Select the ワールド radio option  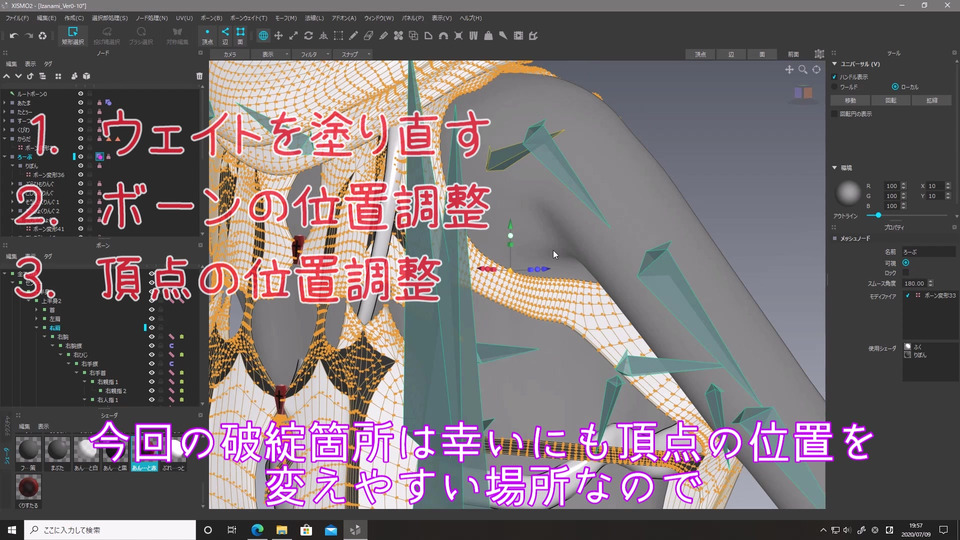click(834, 87)
